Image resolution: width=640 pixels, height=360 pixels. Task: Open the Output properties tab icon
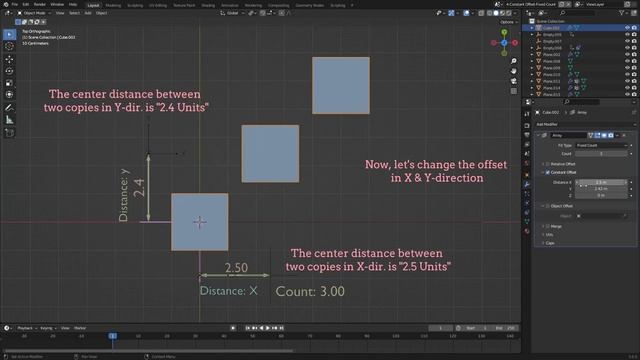coord(527,135)
